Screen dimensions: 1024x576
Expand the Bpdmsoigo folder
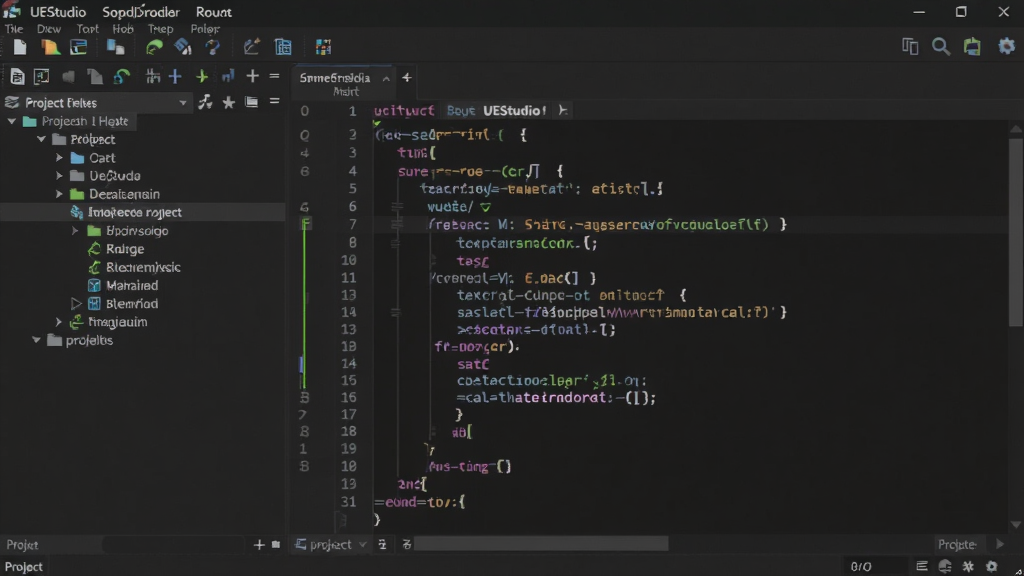75,231
